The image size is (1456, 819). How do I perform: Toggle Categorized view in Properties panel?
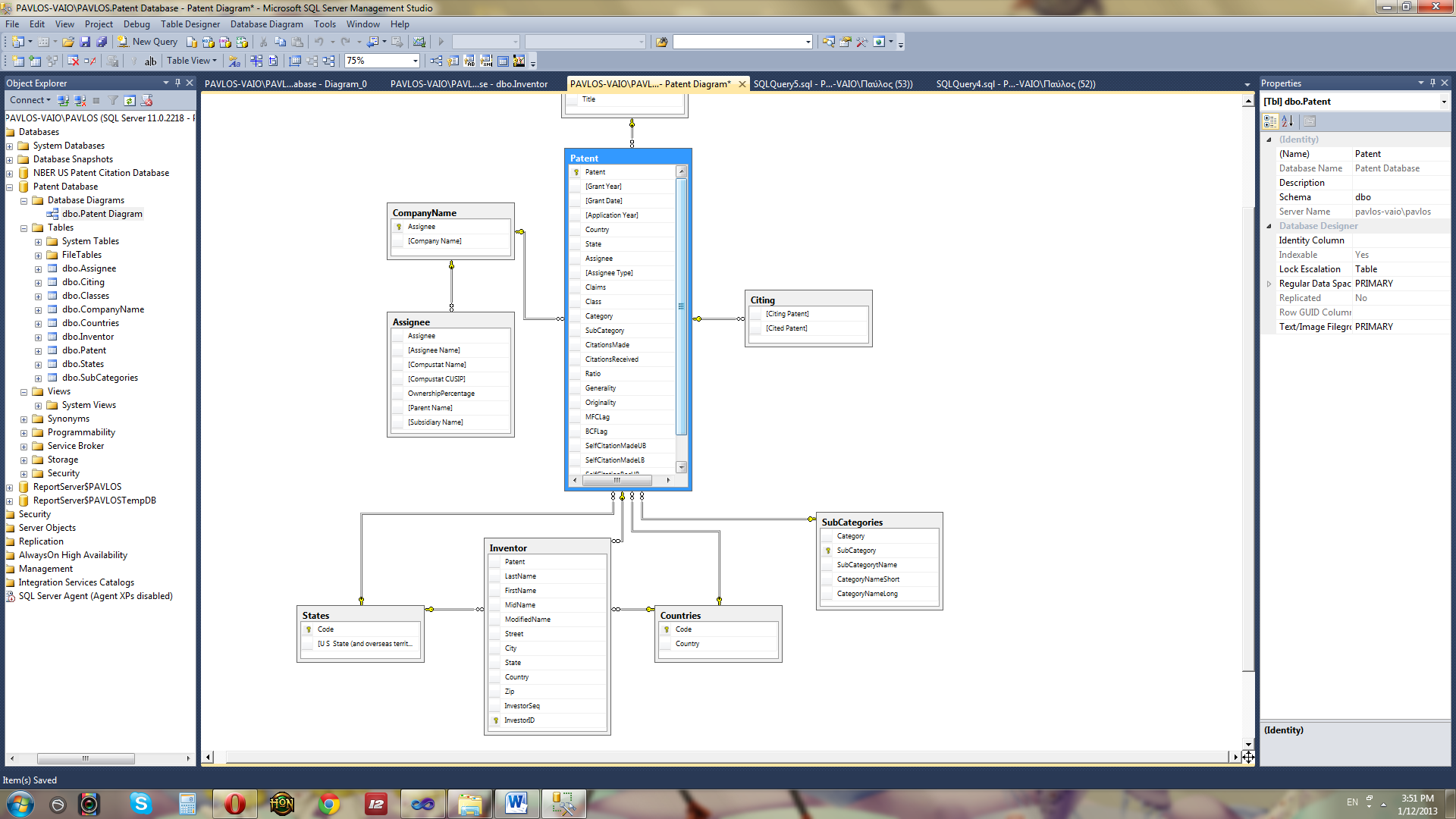coord(1270,121)
